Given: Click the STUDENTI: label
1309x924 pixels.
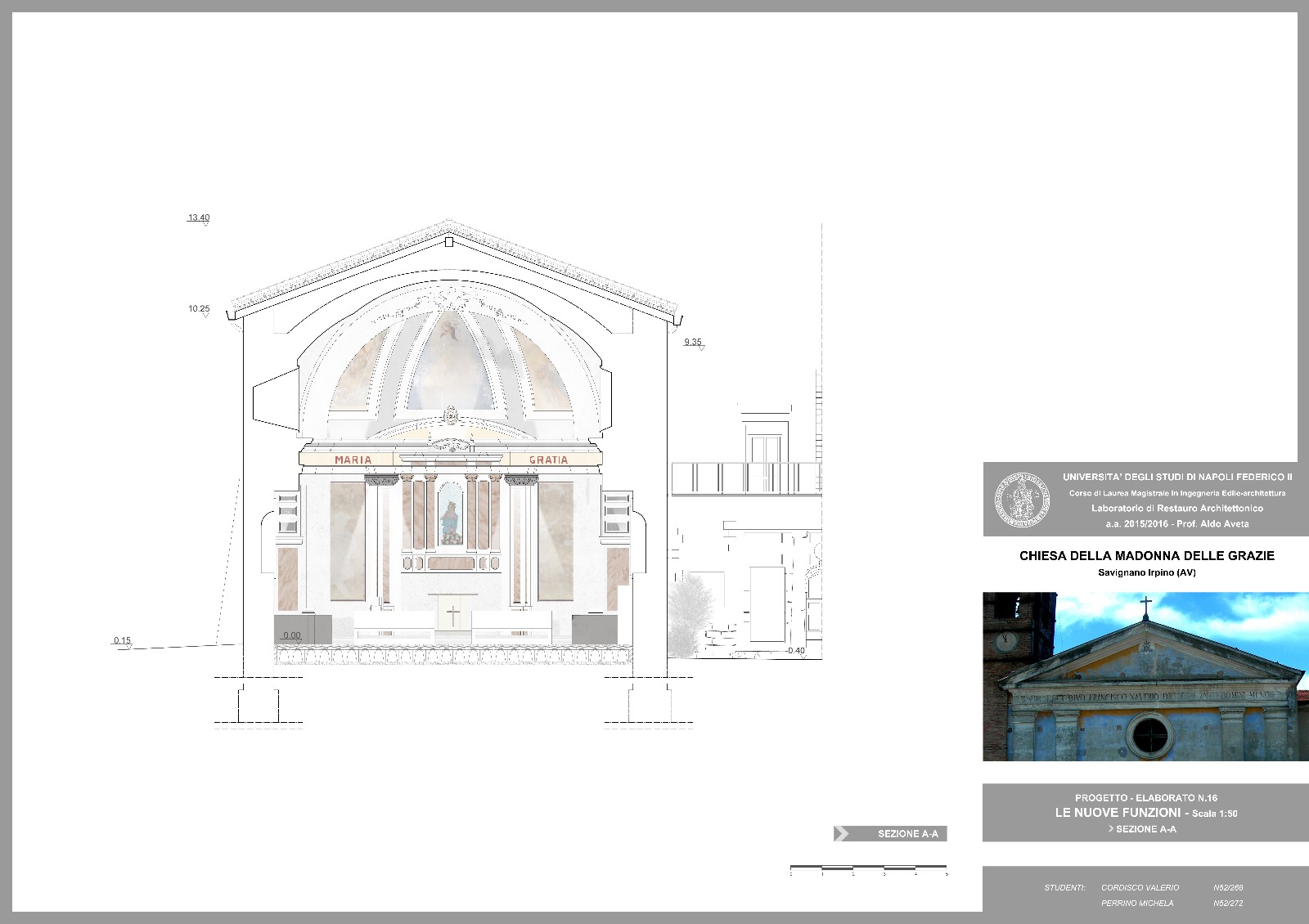Looking at the screenshot, I should click(x=1064, y=888).
